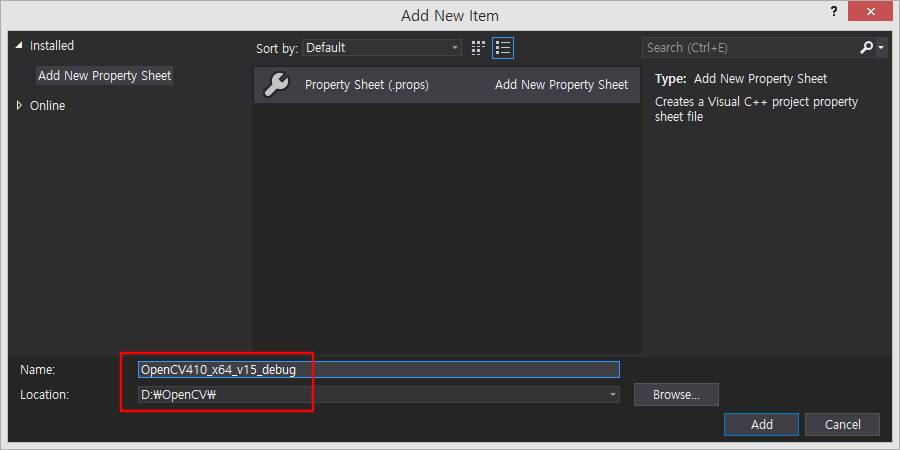Switch to small icons grid view
The width and height of the screenshot is (900, 450).
(478, 47)
